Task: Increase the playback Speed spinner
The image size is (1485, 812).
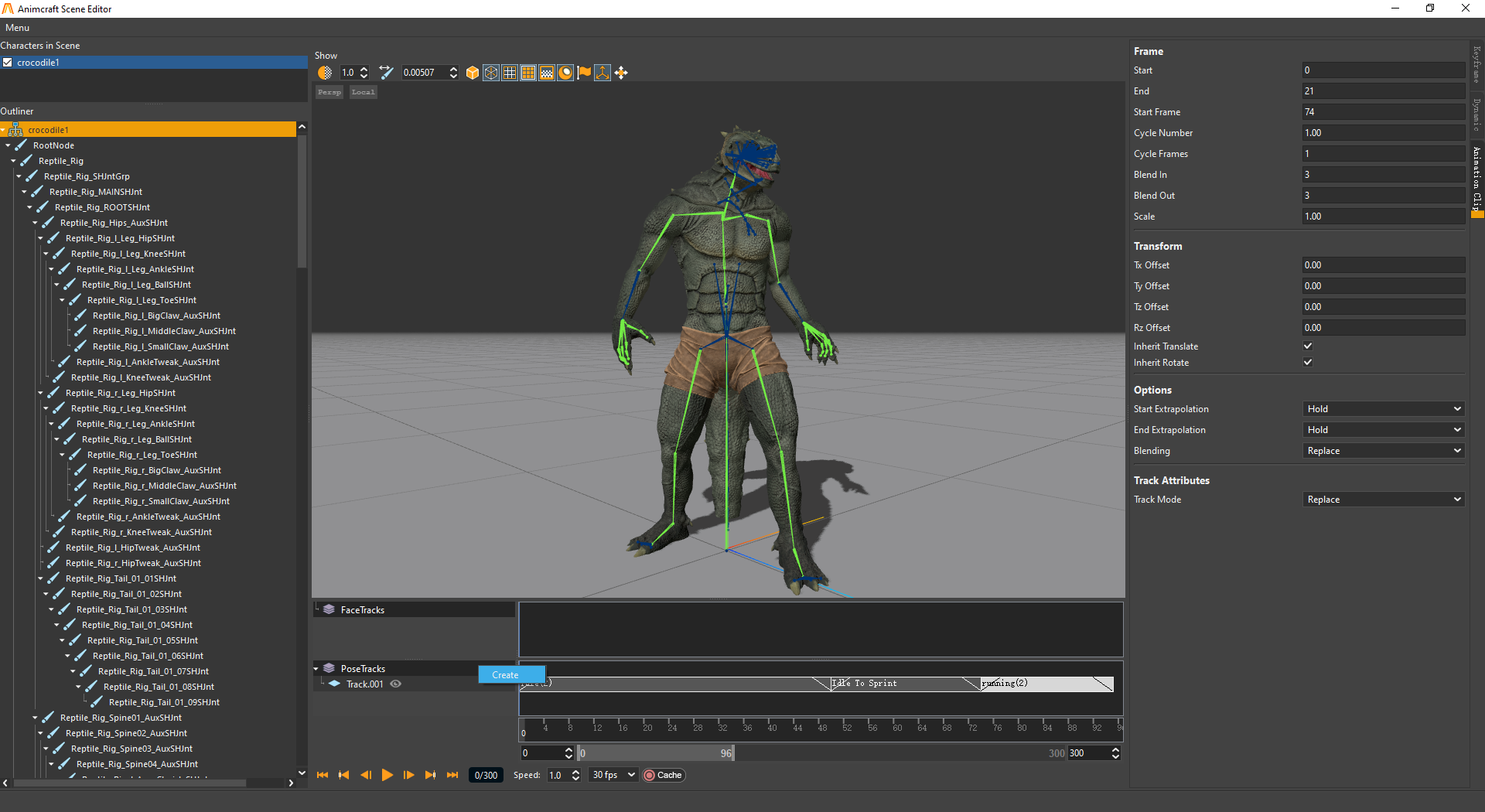Action: pyautogui.click(x=575, y=772)
